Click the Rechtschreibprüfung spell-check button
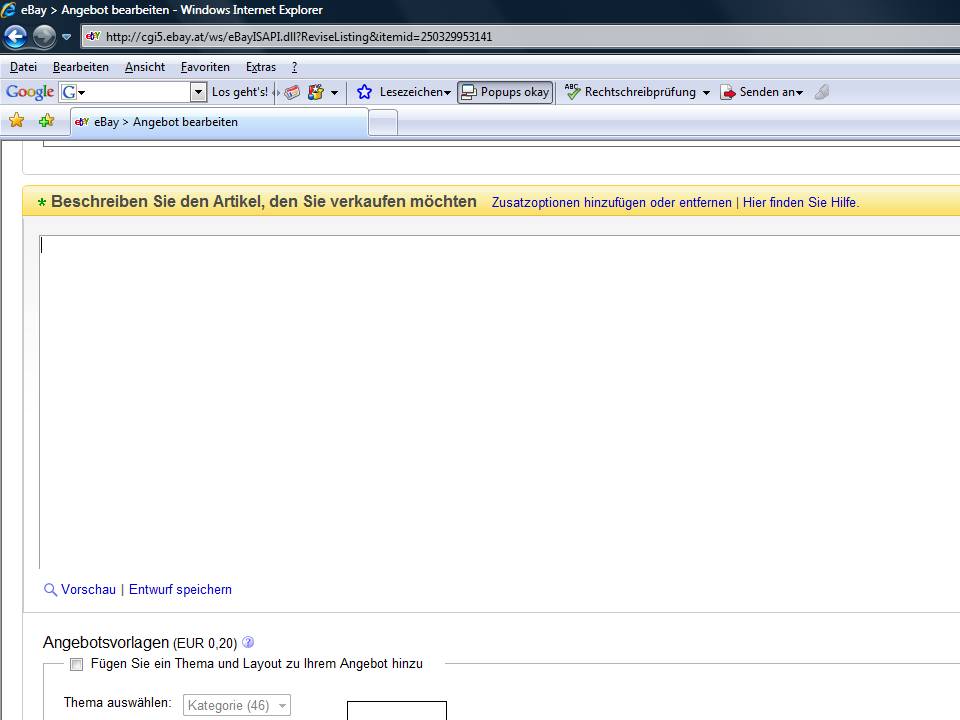Image resolution: width=960 pixels, height=720 pixels. (x=630, y=92)
